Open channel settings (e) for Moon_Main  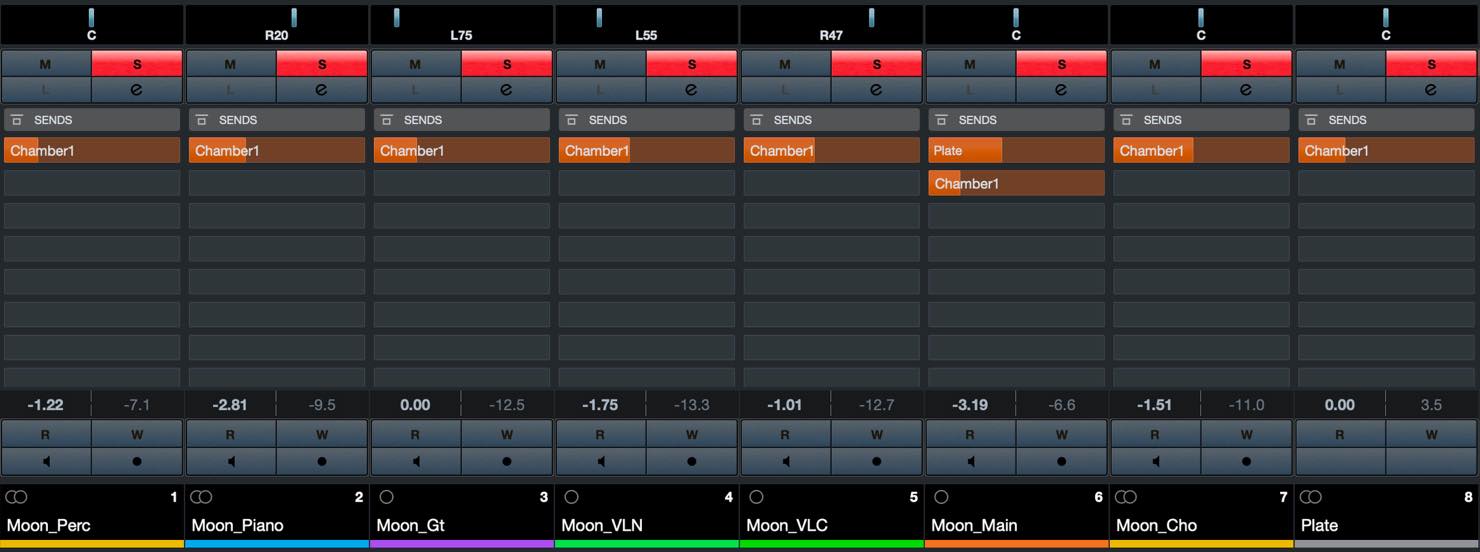pos(1062,89)
